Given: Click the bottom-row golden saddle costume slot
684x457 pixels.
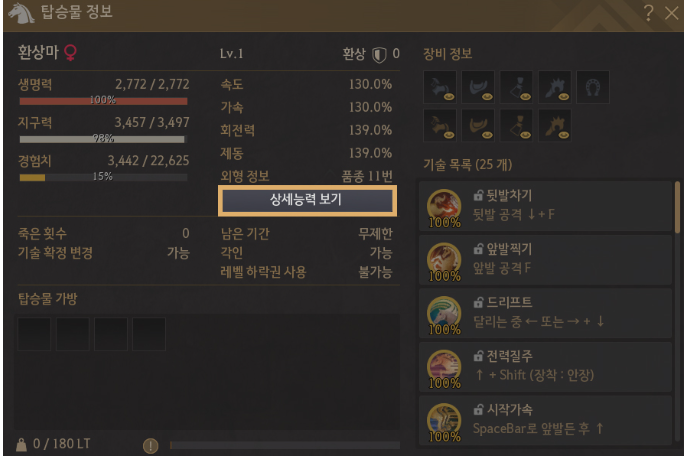Looking at the screenshot, I should point(478,126).
